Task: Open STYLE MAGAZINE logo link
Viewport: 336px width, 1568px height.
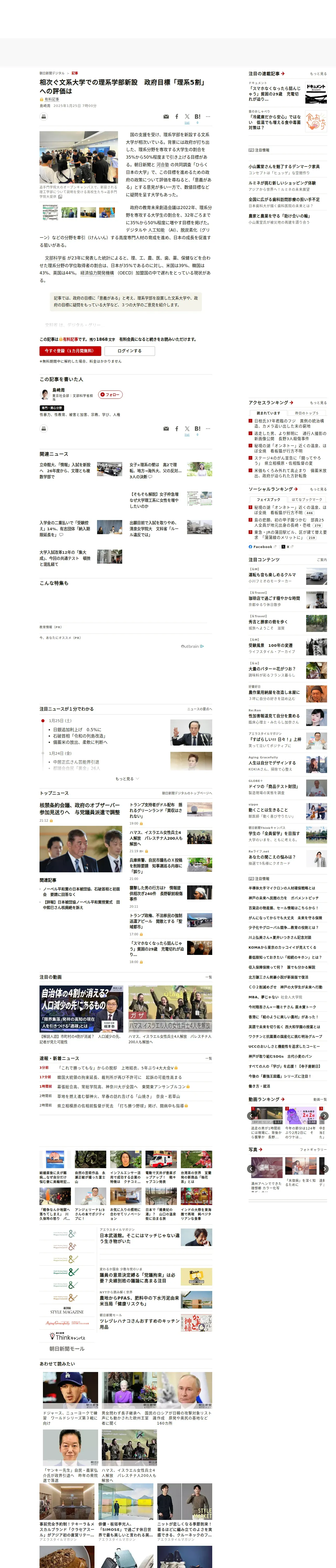Action: (x=67, y=1311)
